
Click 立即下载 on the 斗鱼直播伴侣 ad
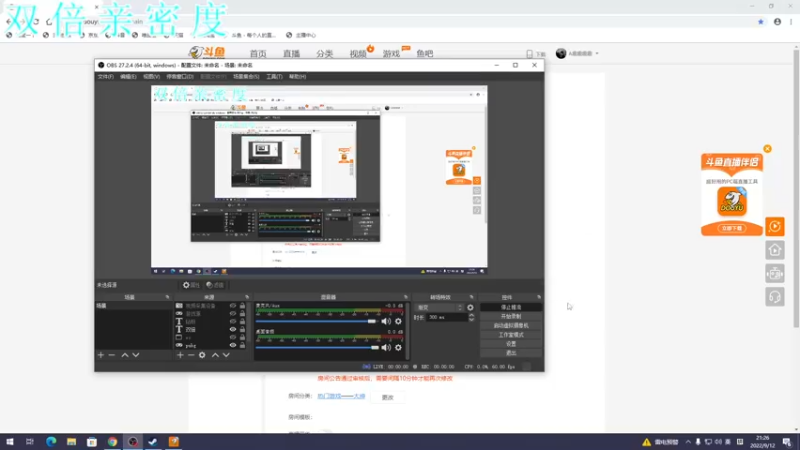click(x=732, y=228)
